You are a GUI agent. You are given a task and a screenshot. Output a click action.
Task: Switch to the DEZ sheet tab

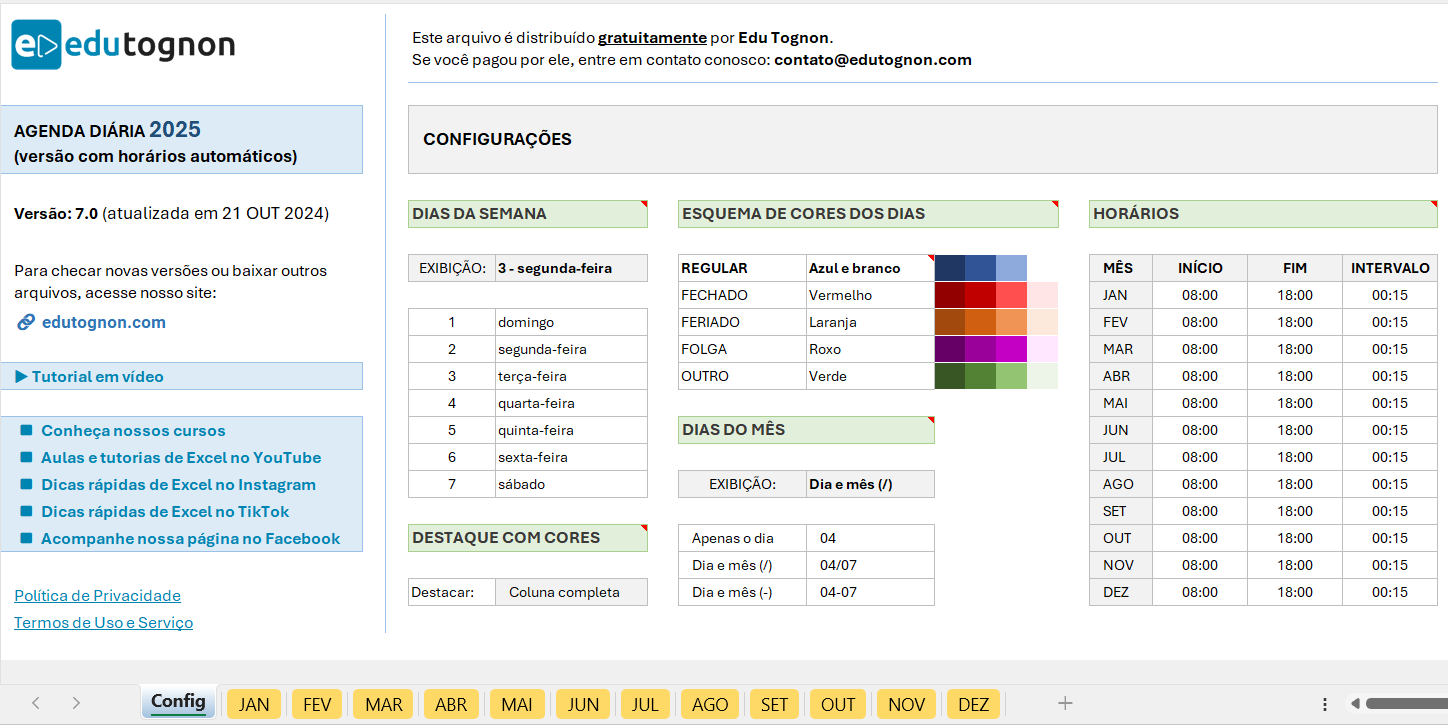coord(973,704)
